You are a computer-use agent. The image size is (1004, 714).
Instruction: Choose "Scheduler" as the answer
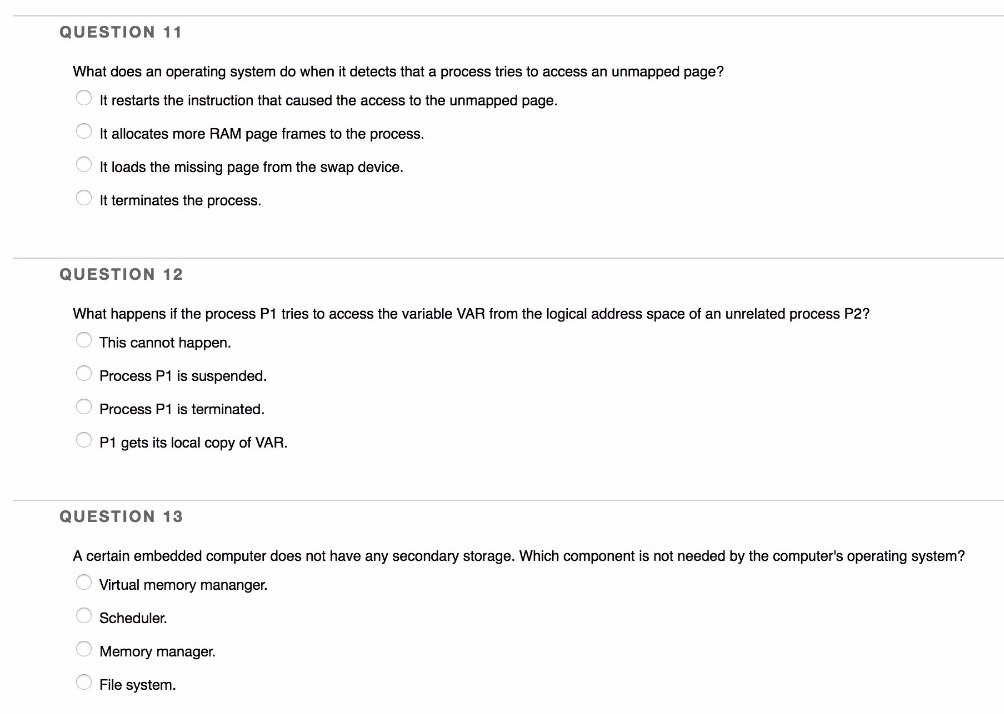(84, 614)
